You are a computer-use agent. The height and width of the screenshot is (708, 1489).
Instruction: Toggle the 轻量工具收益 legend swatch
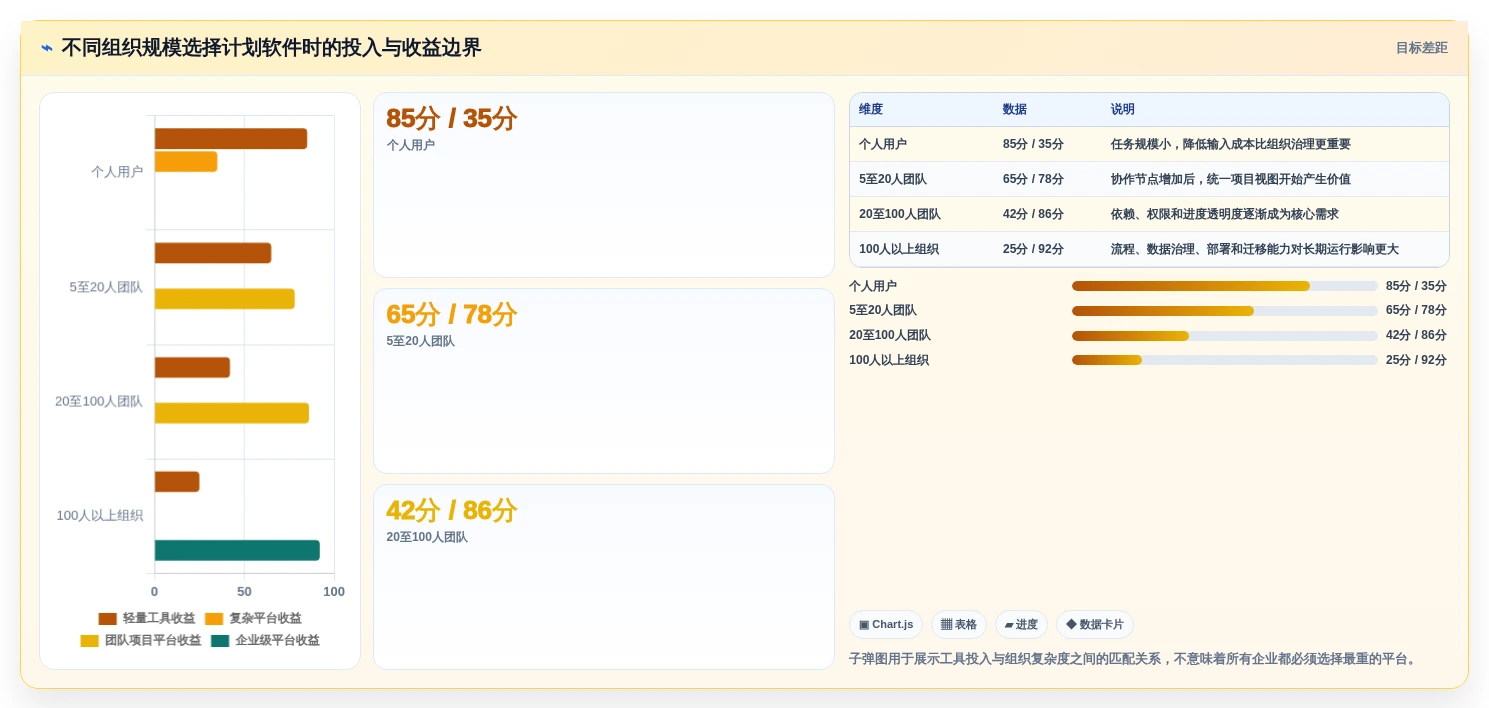pos(107,619)
